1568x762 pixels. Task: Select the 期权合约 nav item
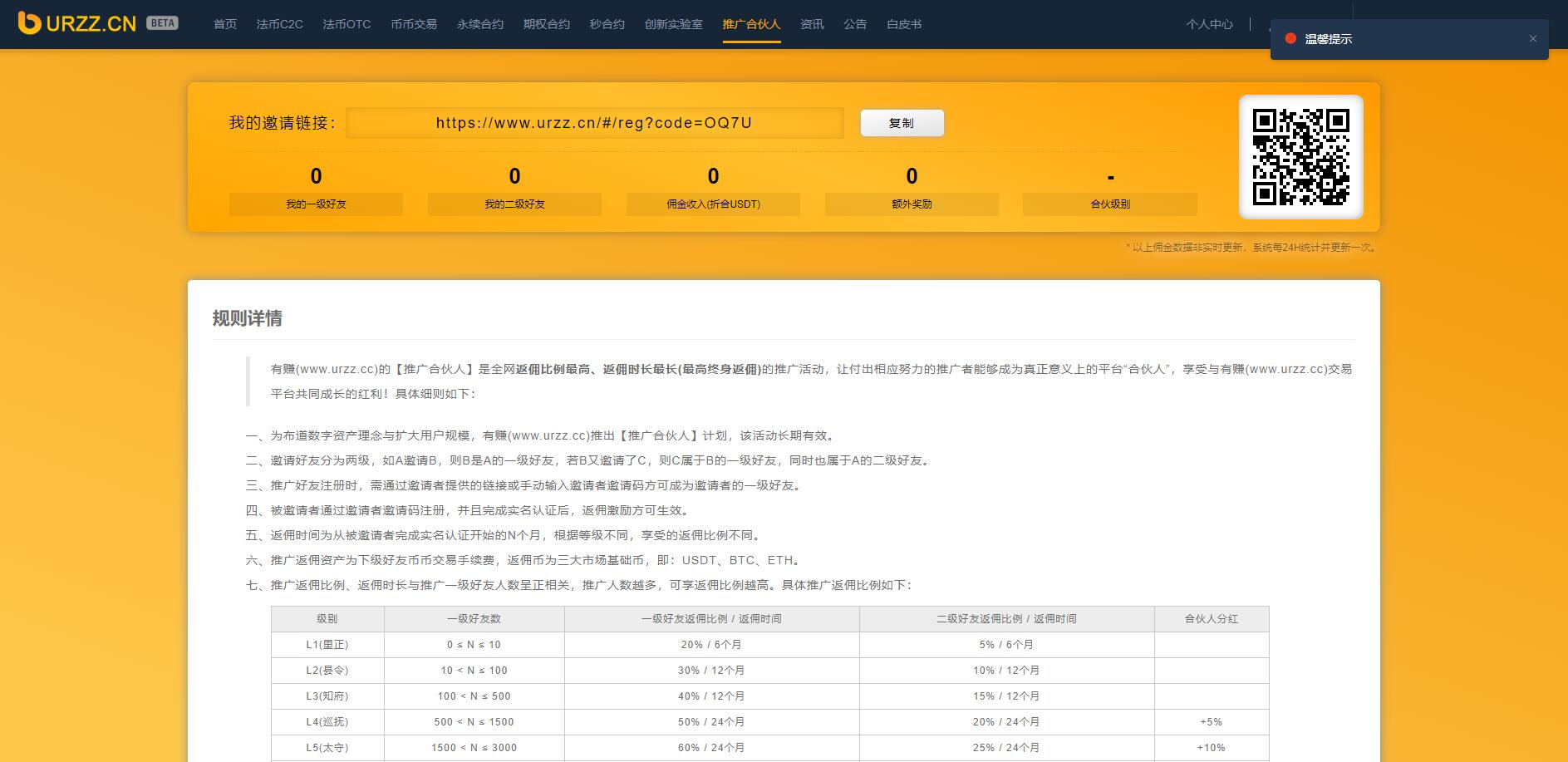tap(547, 24)
